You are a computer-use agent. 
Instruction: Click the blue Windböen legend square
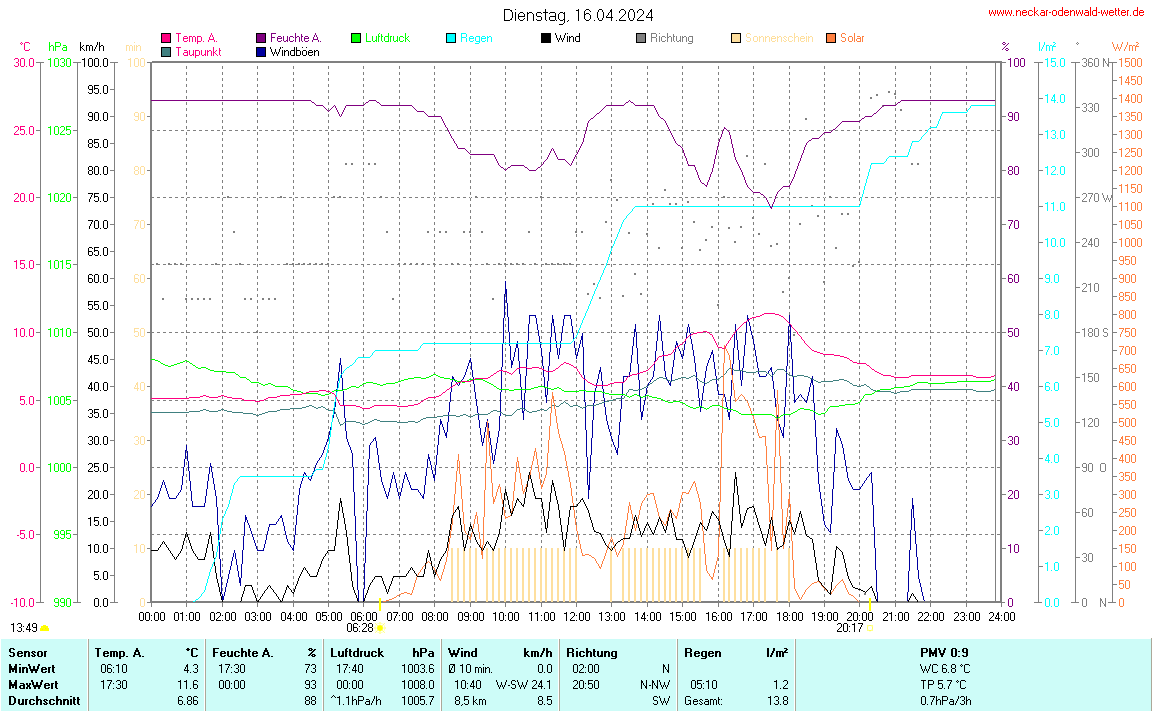[261, 51]
